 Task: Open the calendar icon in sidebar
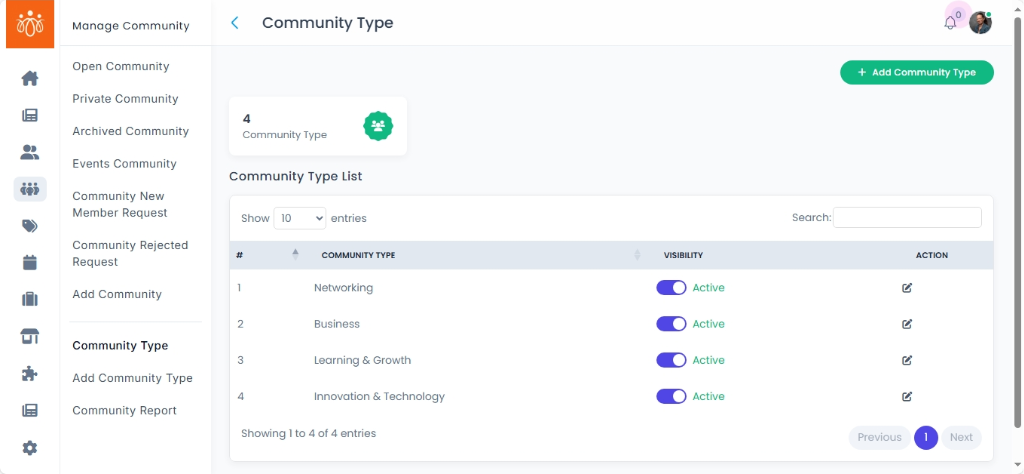[30, 263]
